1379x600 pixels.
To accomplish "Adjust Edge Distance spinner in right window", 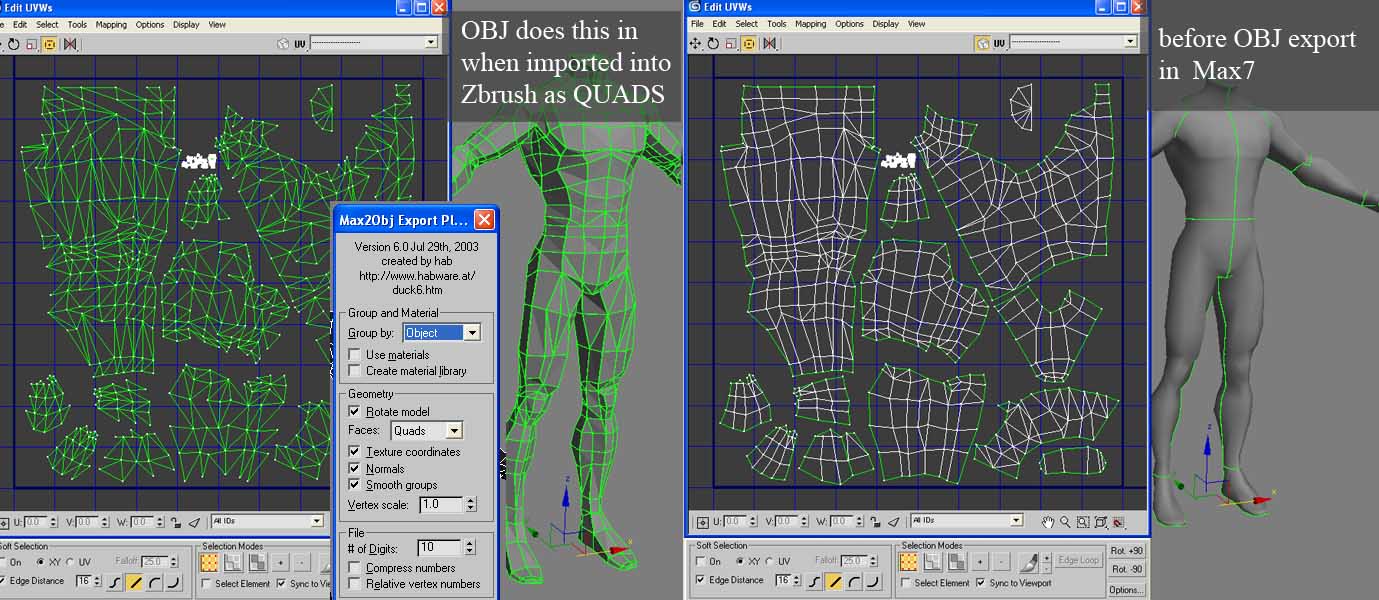I will point(796,581).
